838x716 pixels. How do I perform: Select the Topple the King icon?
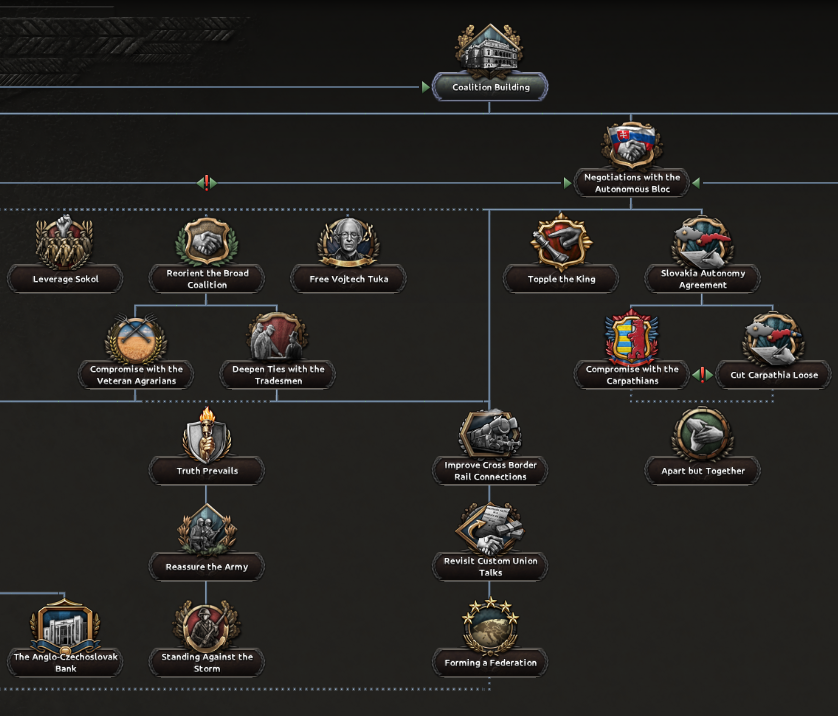click(561, 242)
